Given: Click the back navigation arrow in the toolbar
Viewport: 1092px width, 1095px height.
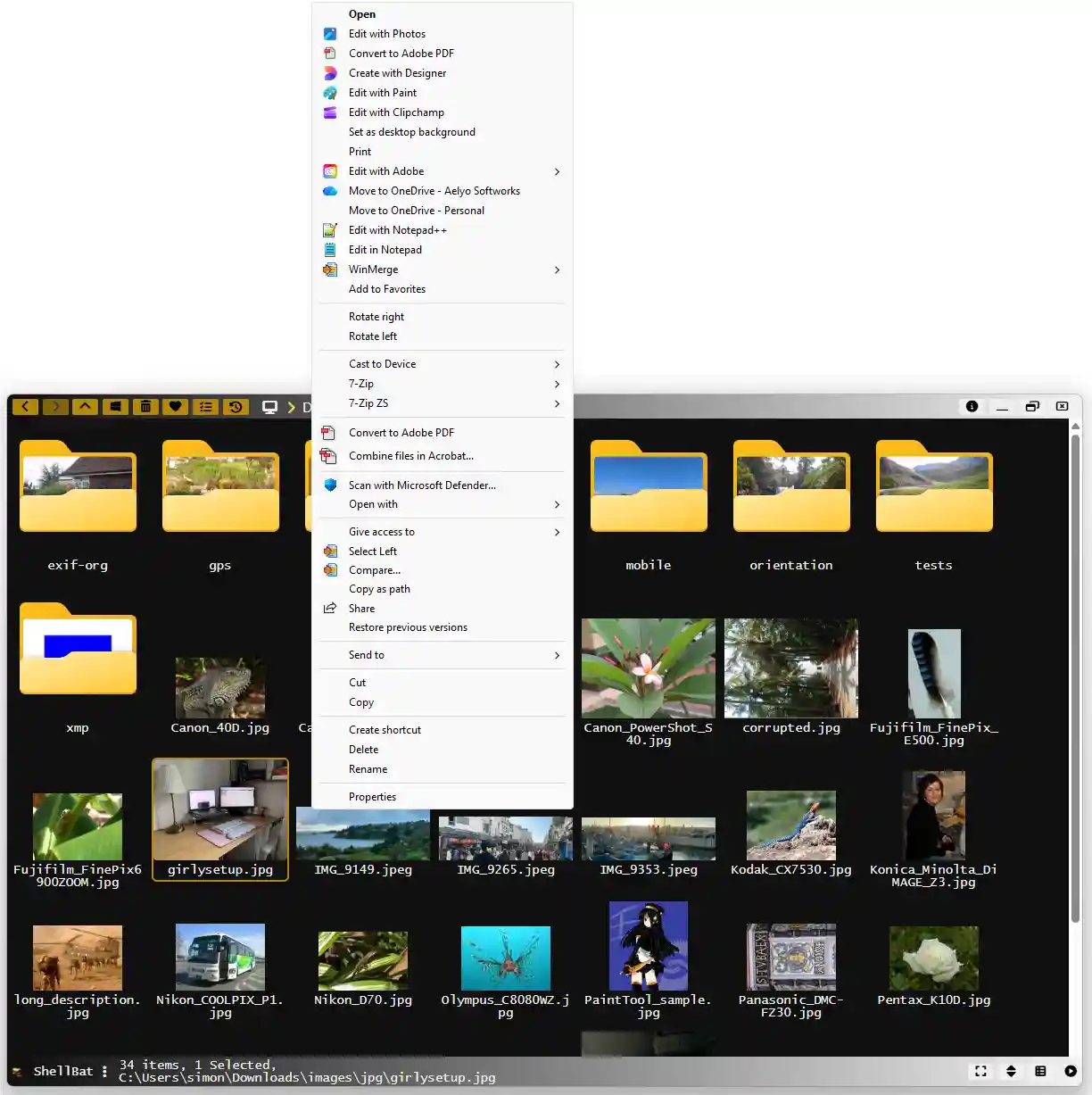Looking at the screenshot, I should tap(25, 406).
